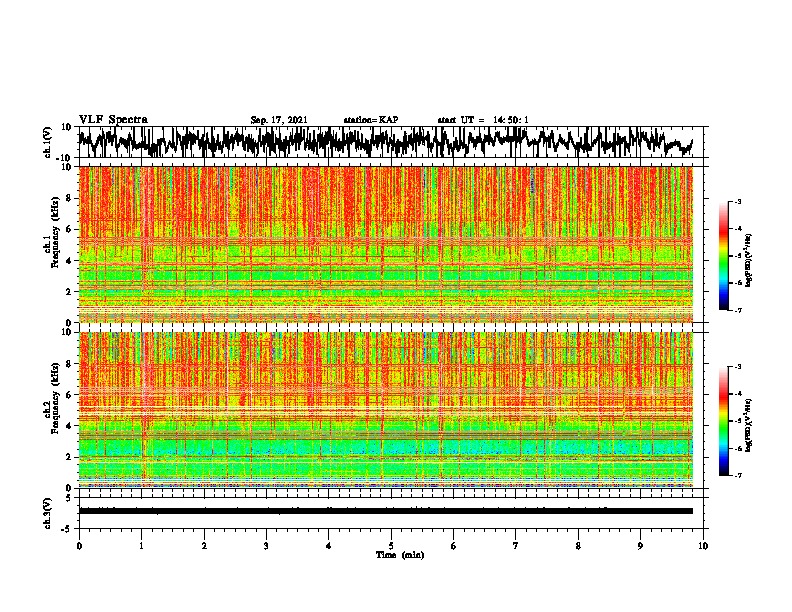Click the '4' kHz tick on ch.2 axis
Image resolution: width=792 pixels, height=612 pixels.
(69, 426)
